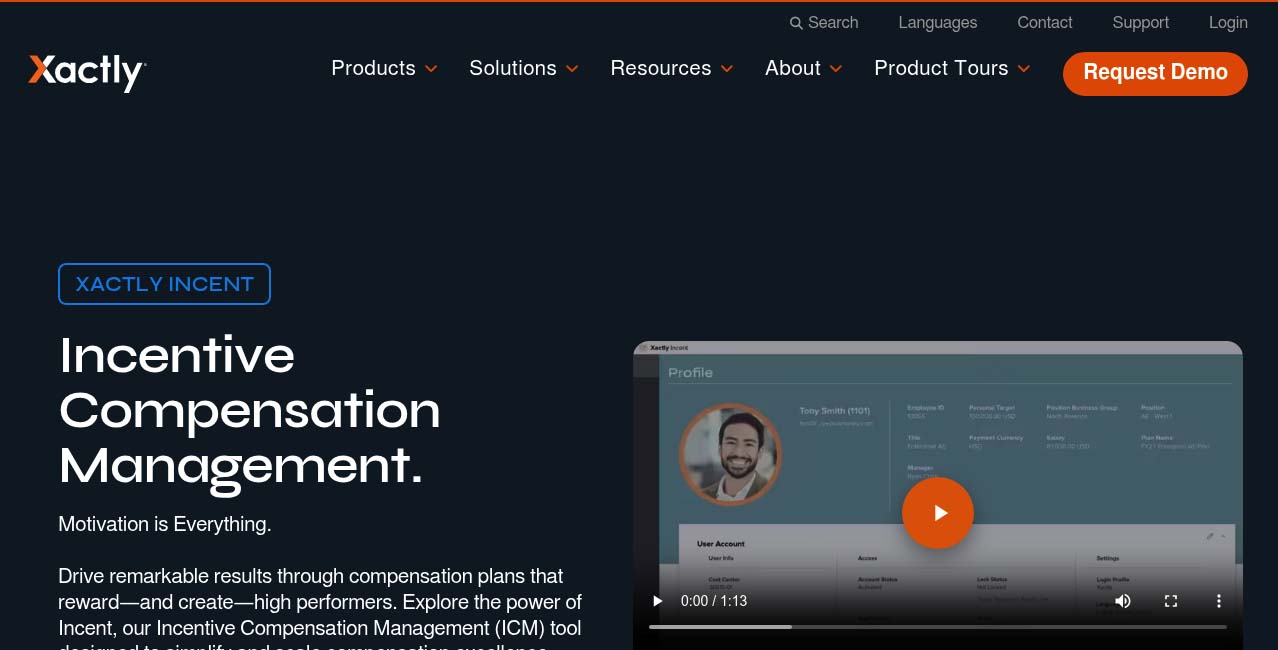This screenshot has height=650, width=1278.
Task: Expand the About menu chevron
Action: pyautogui.click(x=836, y=69)
